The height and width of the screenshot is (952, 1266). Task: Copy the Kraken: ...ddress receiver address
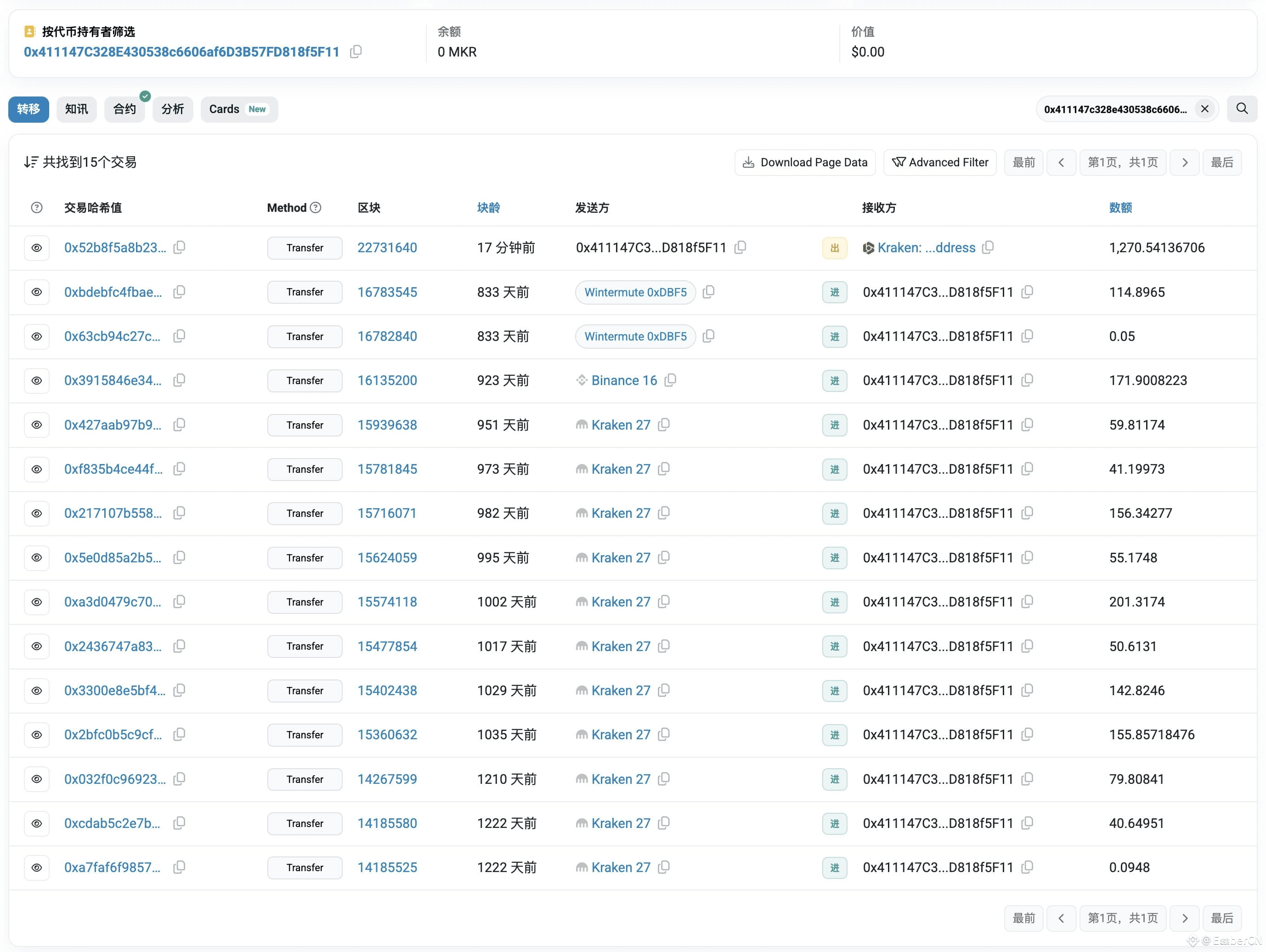pyautogui.click(x=987, y=247)
